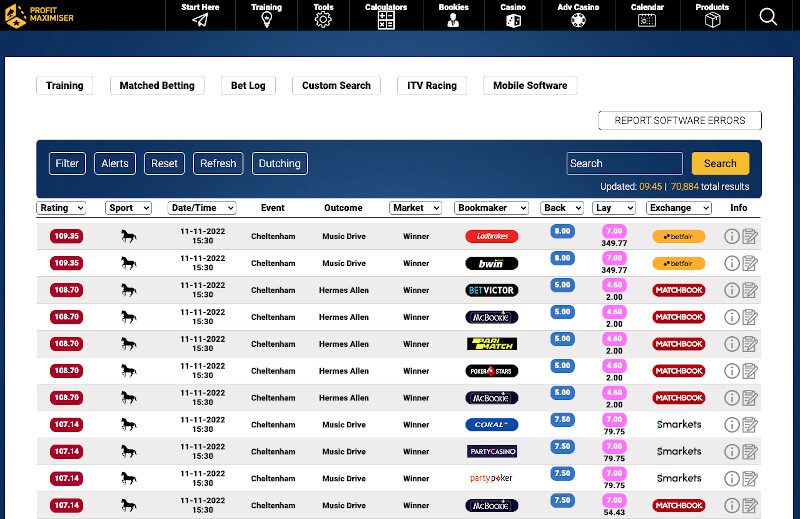Click the BetVictor bookmaker logo
This screenshot has width=800, height=519.
point(492,290)
